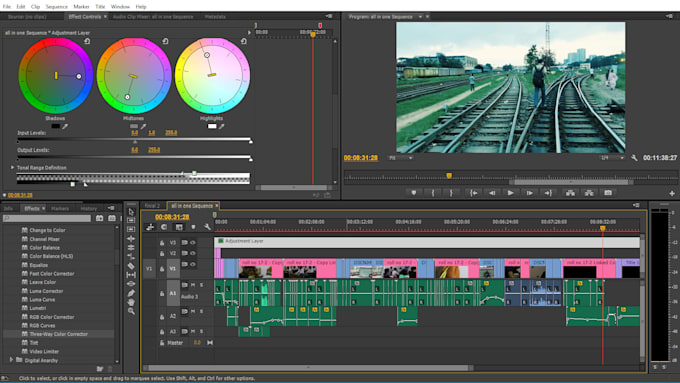This screenshot has width=680, height=383.
Task: Toggle V2 track output eye icon
Action: coord(193,253)
